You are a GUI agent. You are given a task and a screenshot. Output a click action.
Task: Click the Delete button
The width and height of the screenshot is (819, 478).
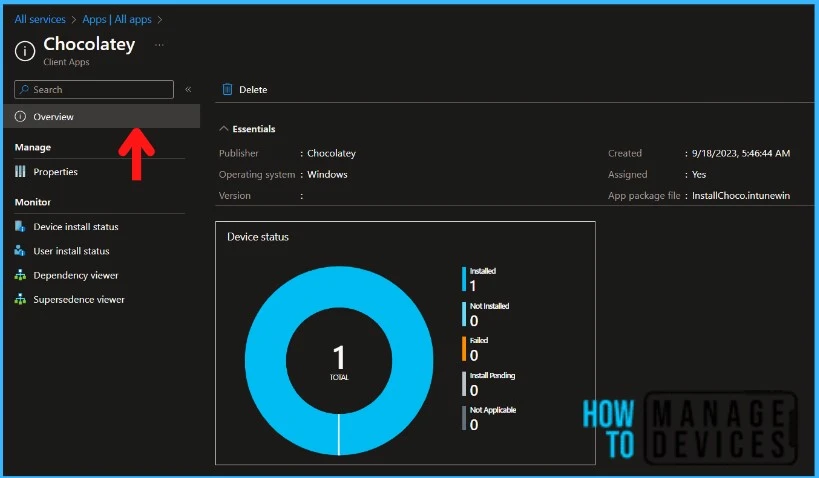pos(245,89)
